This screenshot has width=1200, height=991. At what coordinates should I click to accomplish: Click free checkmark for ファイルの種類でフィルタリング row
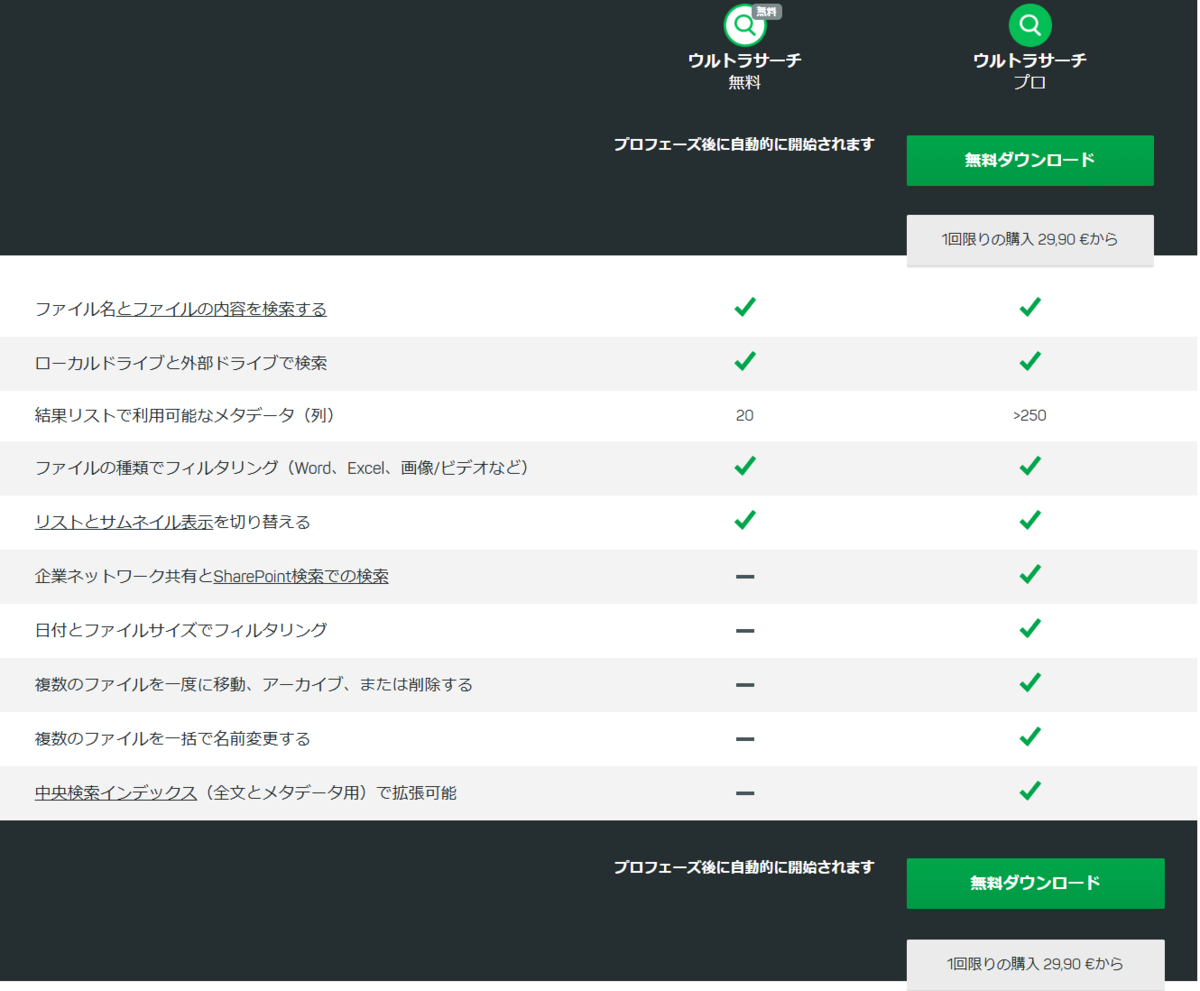[744, 466]
